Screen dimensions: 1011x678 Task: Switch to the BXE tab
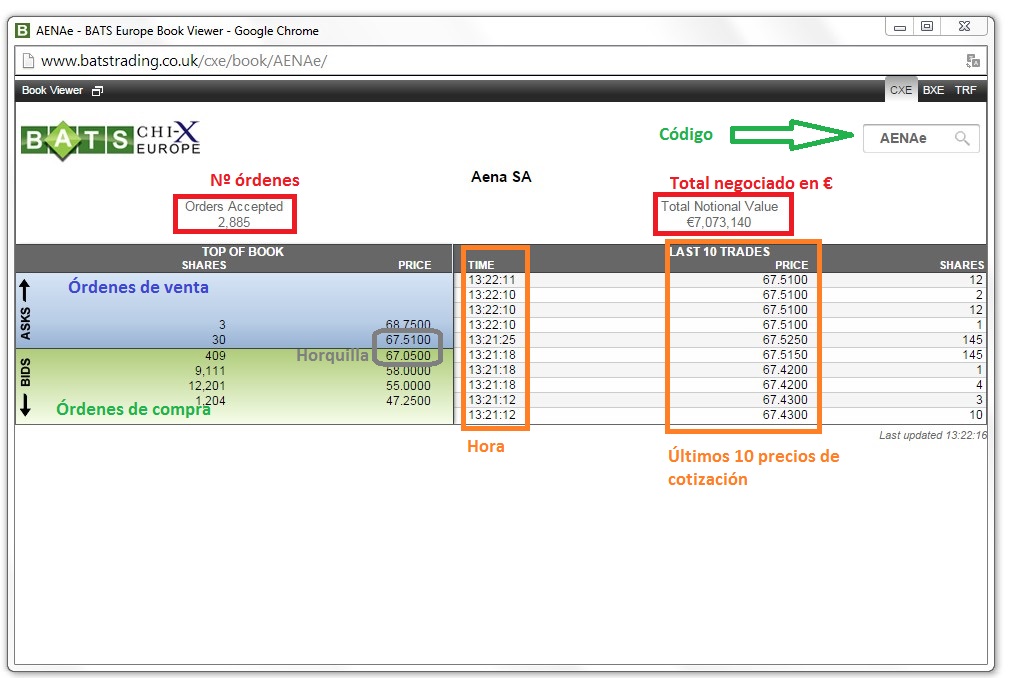pyautogui.click(x=933, y=90)
